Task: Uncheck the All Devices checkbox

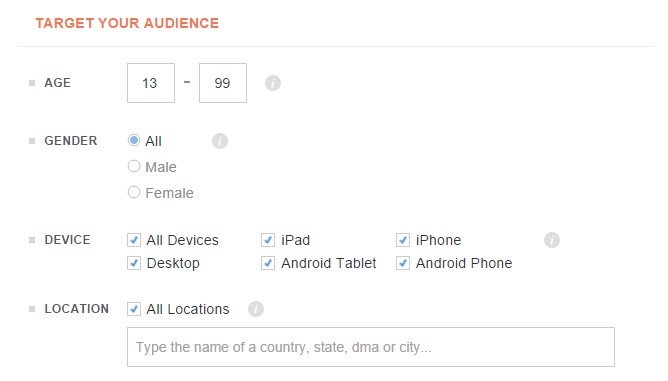Action: (134, 240)
